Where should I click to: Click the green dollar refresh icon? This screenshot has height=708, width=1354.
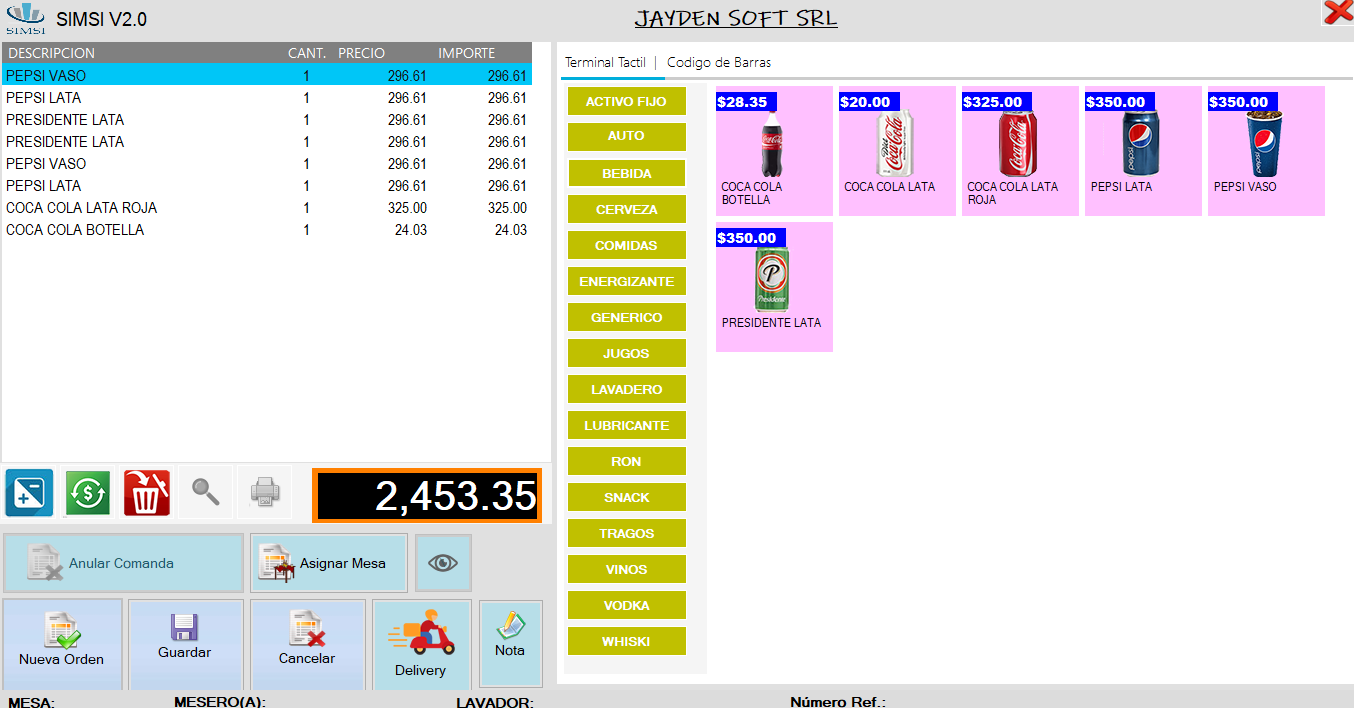(x=88, y=492)
